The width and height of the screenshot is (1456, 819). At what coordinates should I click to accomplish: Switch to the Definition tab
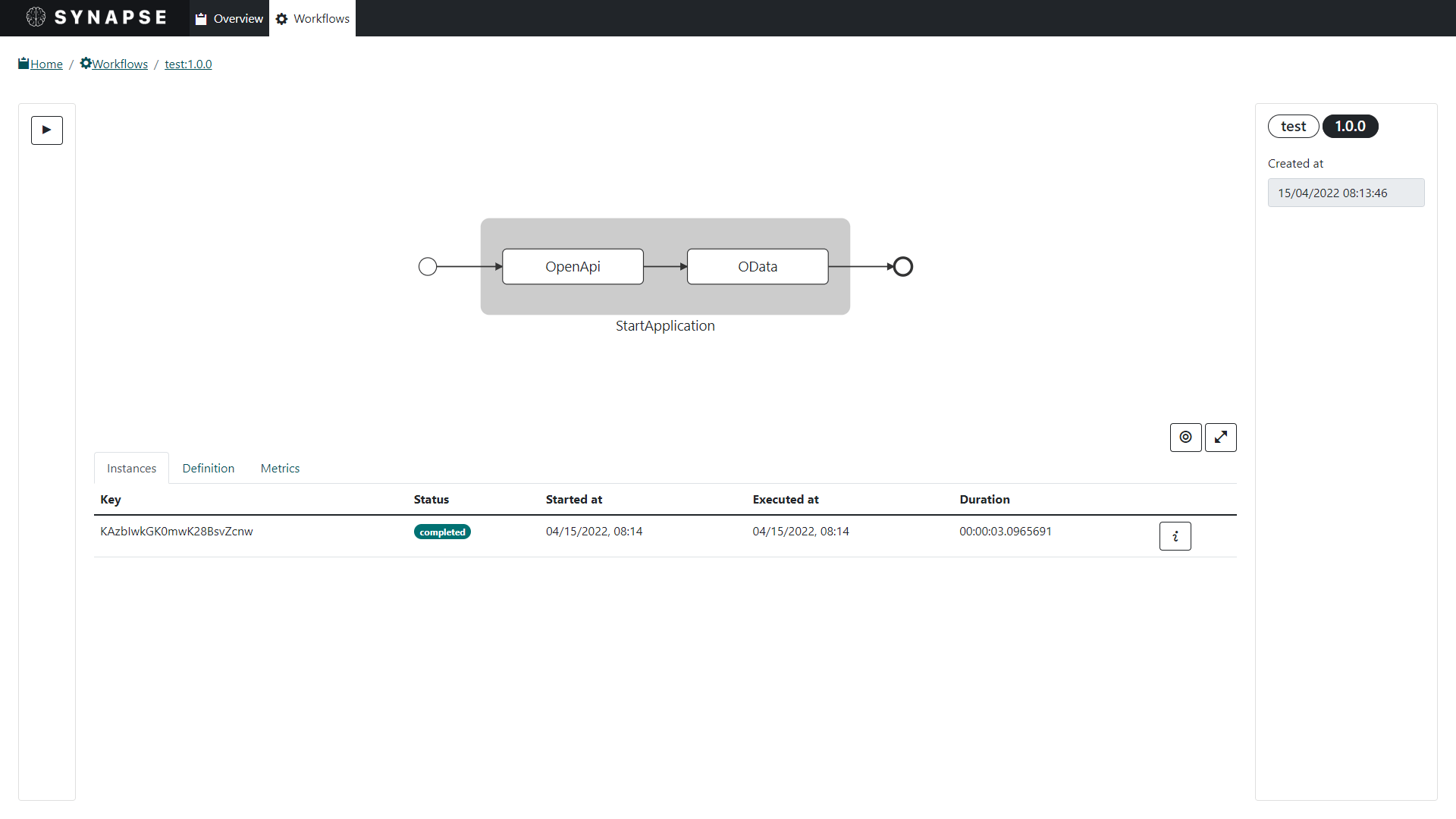click(208, 469)
